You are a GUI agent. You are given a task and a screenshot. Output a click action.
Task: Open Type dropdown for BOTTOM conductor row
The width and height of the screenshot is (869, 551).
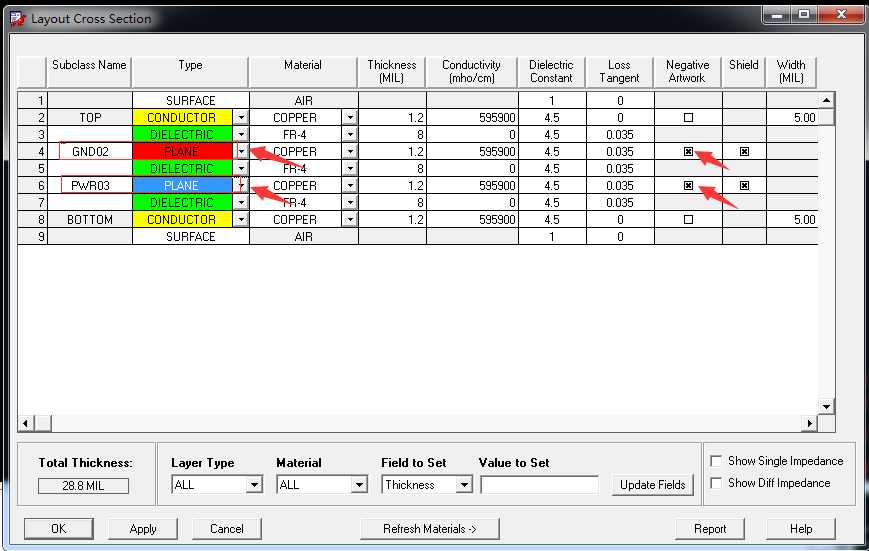coord(241,220)
